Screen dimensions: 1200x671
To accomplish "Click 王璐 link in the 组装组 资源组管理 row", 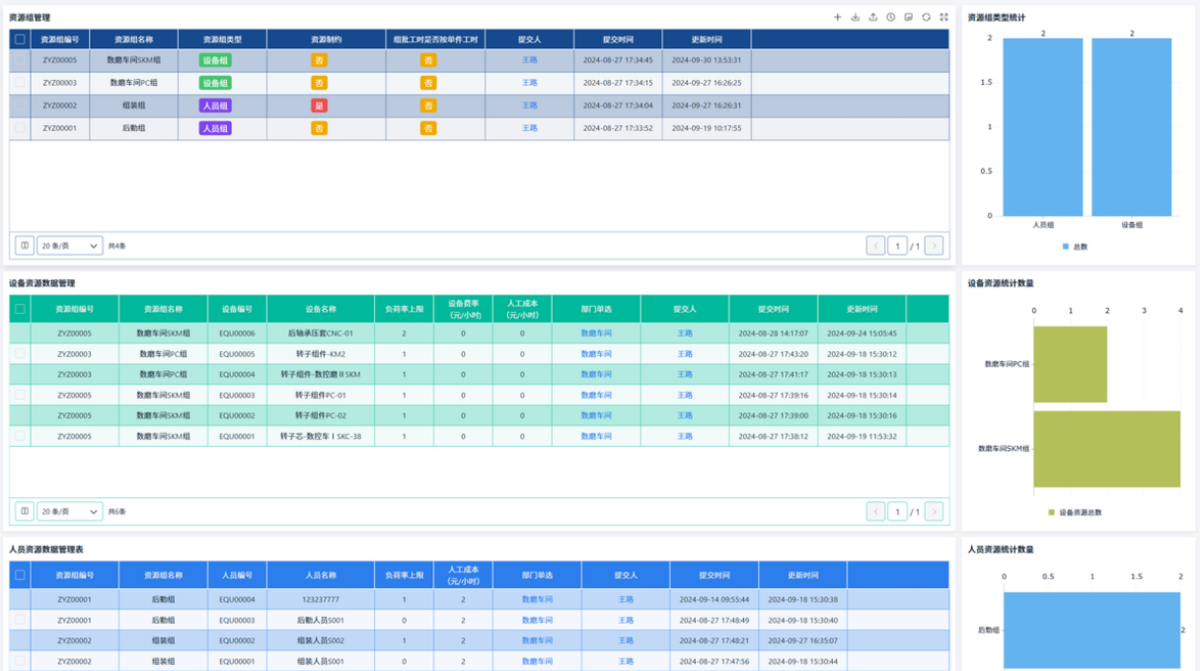I will [529, 105].
